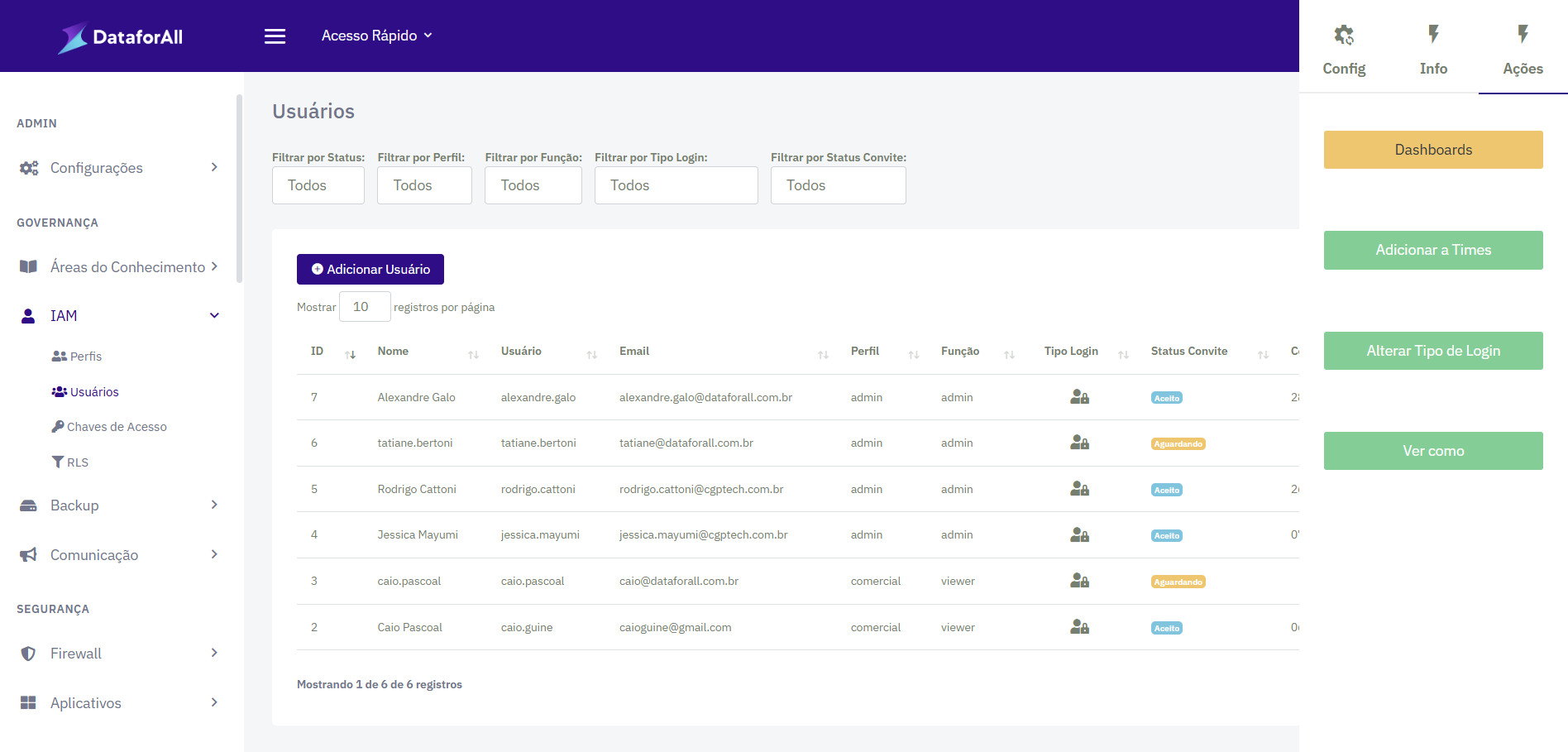1568x752 pixels.
Task: Open the Filtrar por Tipo Login dropdown
Action: point(676,185)
